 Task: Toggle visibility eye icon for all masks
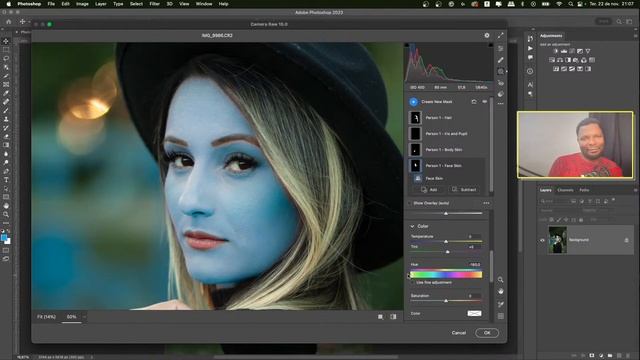[484, 102]
